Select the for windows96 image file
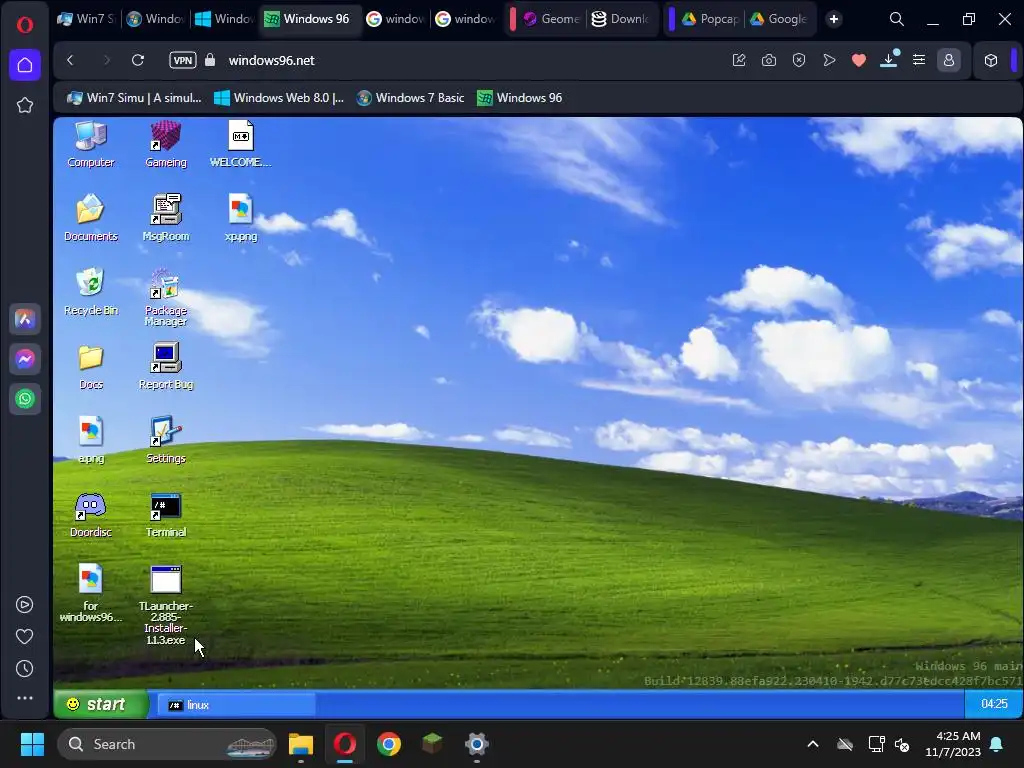1024x768 pixels. [91, 593]
